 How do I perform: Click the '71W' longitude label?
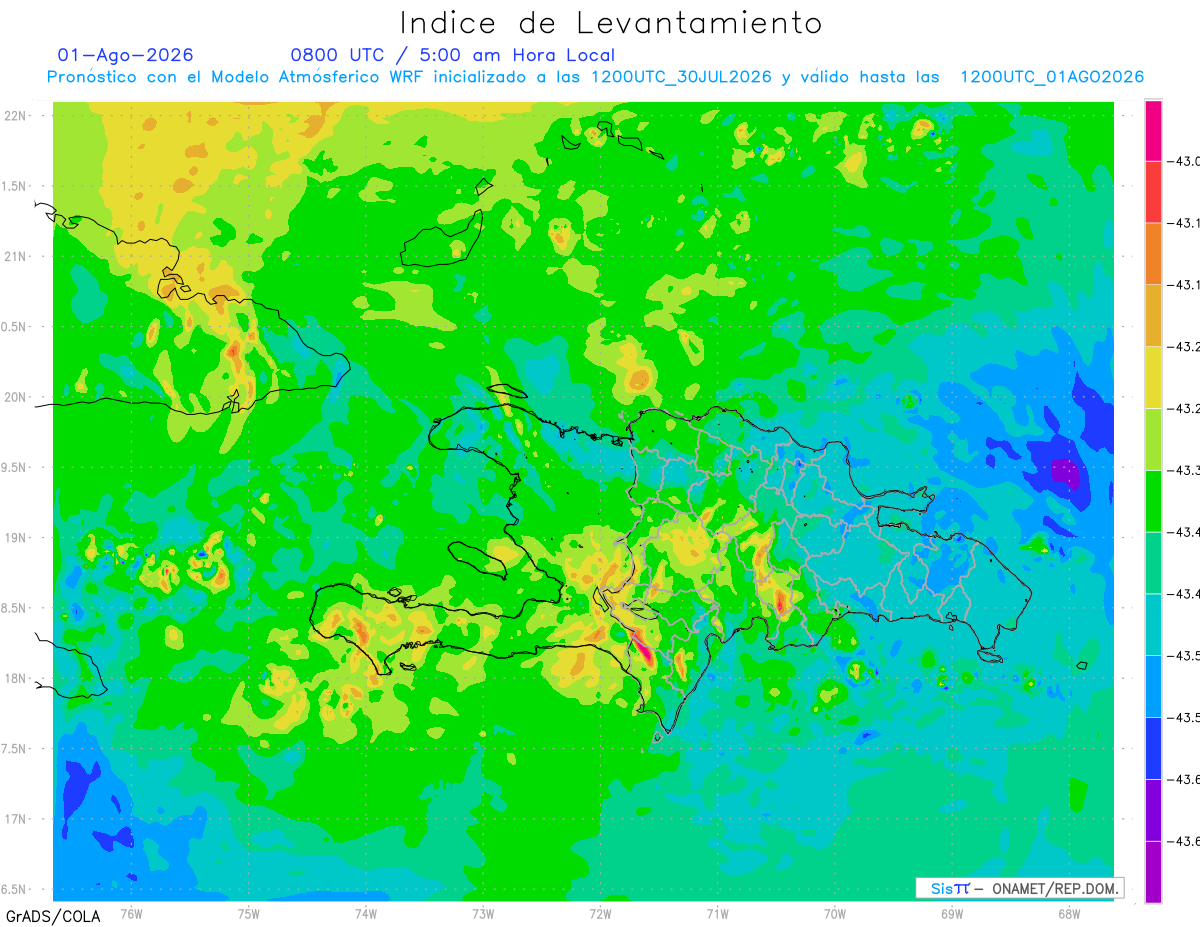[717, 914]
